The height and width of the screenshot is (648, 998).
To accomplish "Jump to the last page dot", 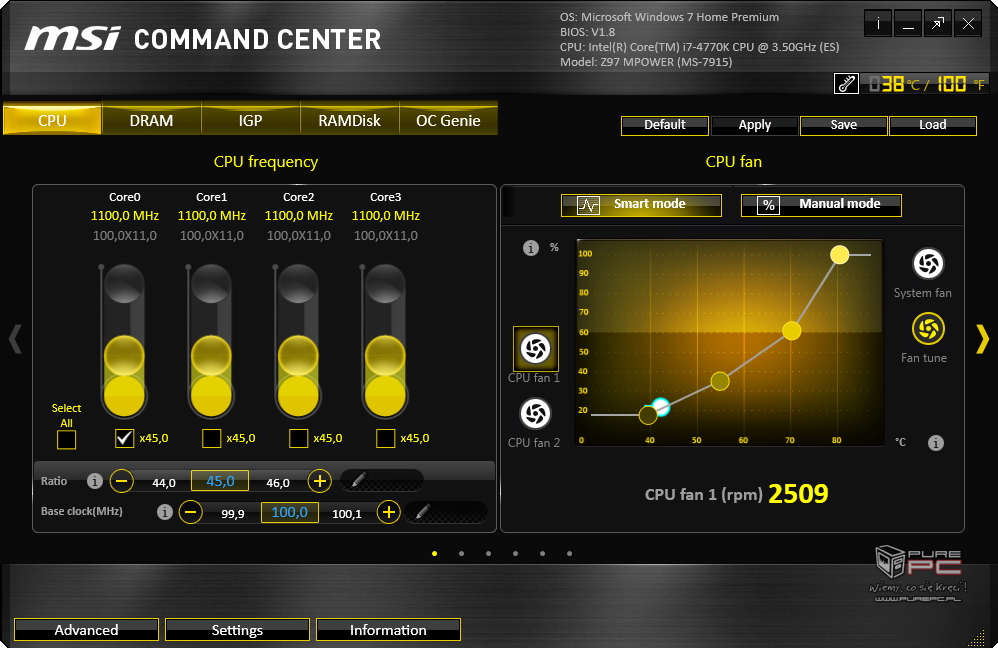I will click(x=570, y=554).
